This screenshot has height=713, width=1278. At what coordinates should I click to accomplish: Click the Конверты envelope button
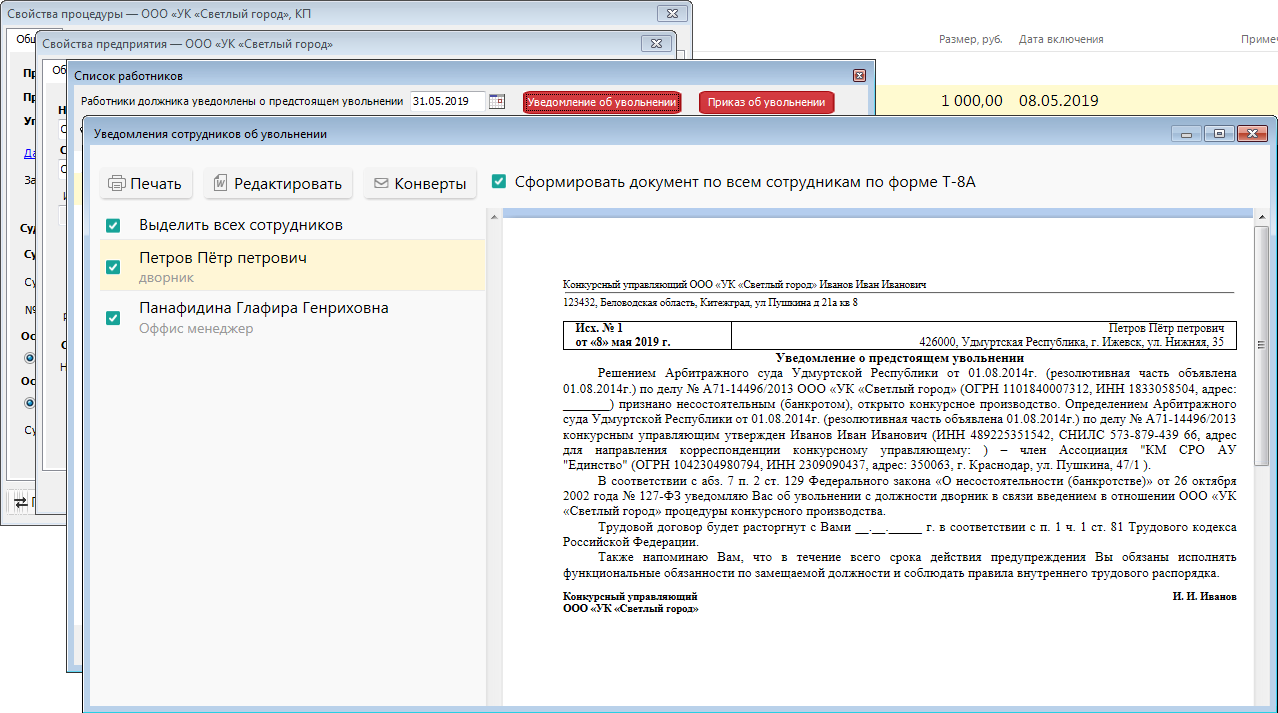click(x=419, y=183)
